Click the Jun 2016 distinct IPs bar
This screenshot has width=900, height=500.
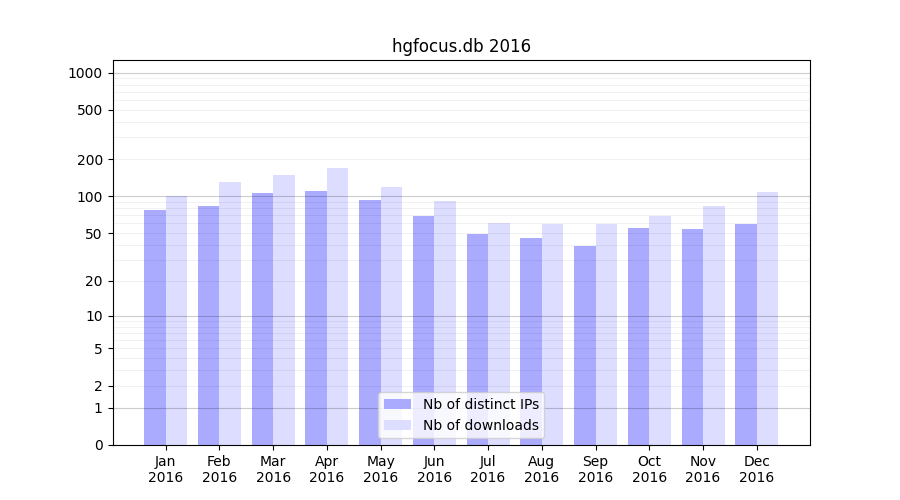[x=424, y=330]
